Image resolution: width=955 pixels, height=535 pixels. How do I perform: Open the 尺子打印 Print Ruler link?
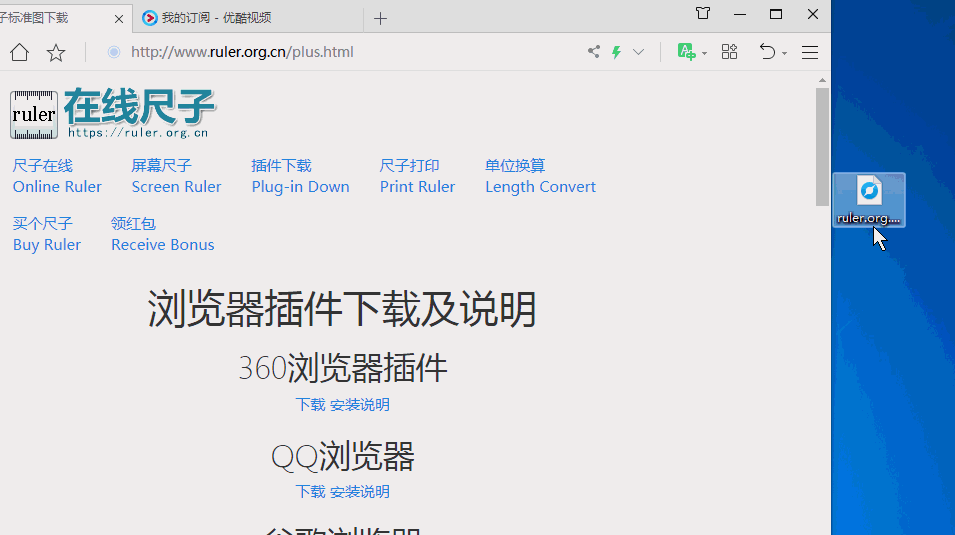pyautogui.click(x=417, y=176)
